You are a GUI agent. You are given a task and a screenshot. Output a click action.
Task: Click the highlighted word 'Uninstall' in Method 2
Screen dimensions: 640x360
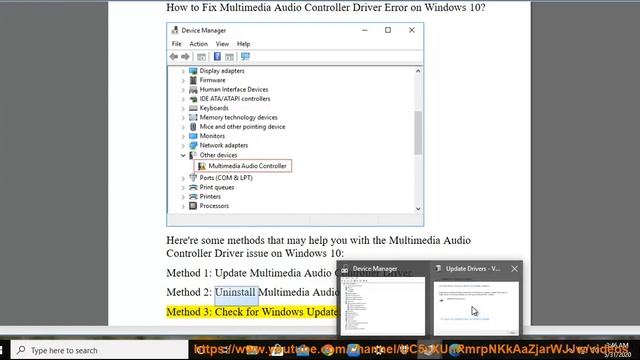pyautogui.click(x=235, y=292)
